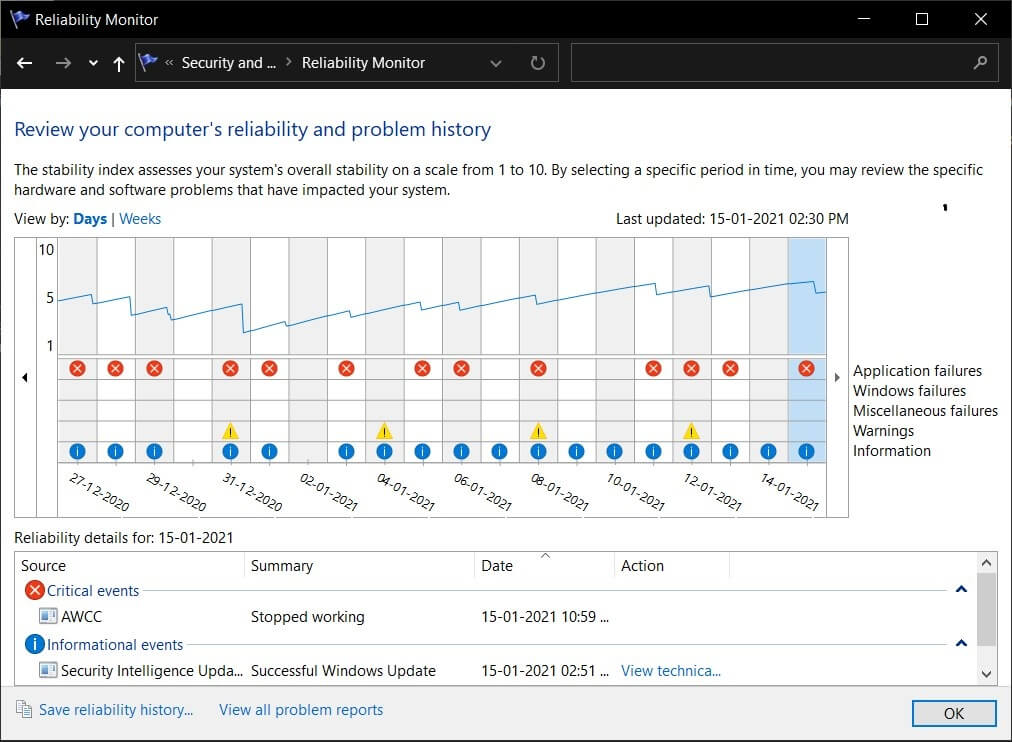Click the flag icon in the address bar
Viewport: 1012px width, 742px height.
pyautogui.click(x=148, y=62)
